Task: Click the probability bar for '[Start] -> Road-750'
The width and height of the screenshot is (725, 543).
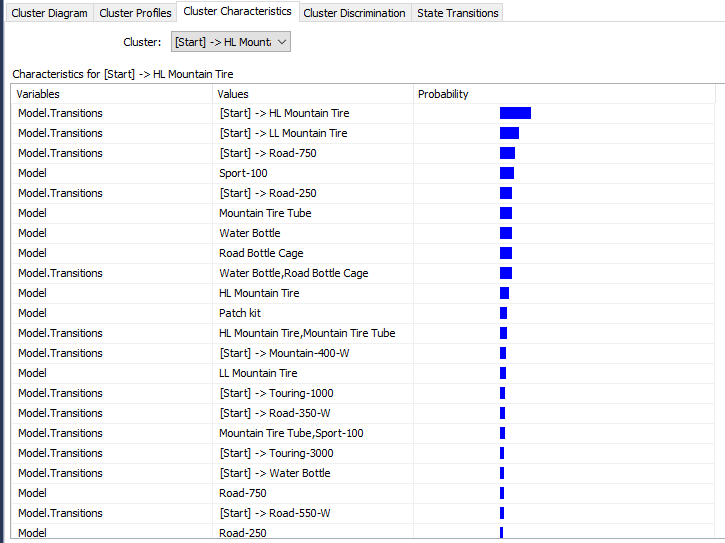Action: [x=507, y=153]
